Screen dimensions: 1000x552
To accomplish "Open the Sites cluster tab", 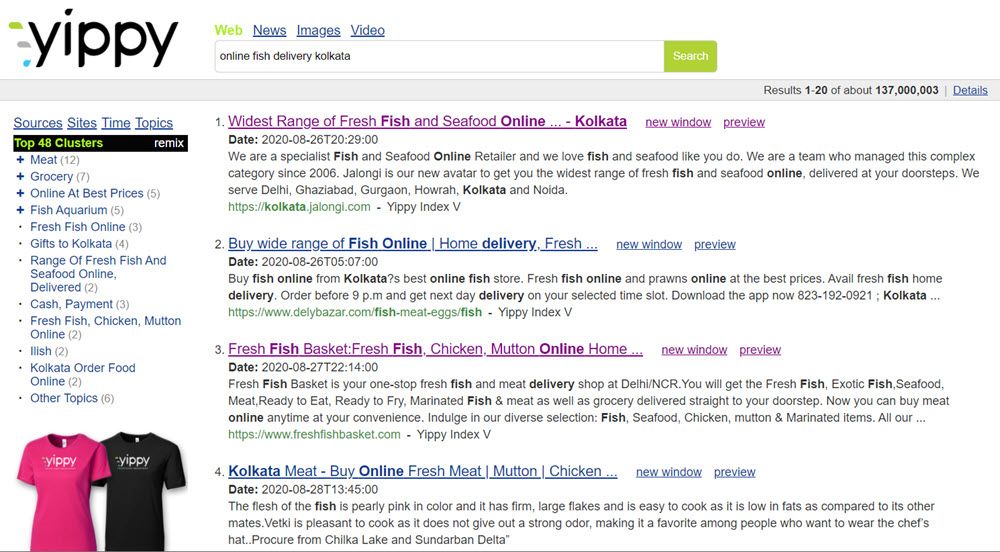I will pos(82,123).
